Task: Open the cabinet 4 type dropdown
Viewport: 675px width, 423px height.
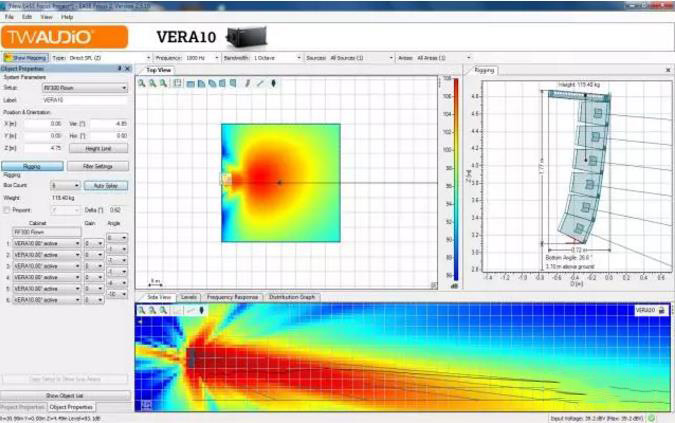Action: pos(46,278)
